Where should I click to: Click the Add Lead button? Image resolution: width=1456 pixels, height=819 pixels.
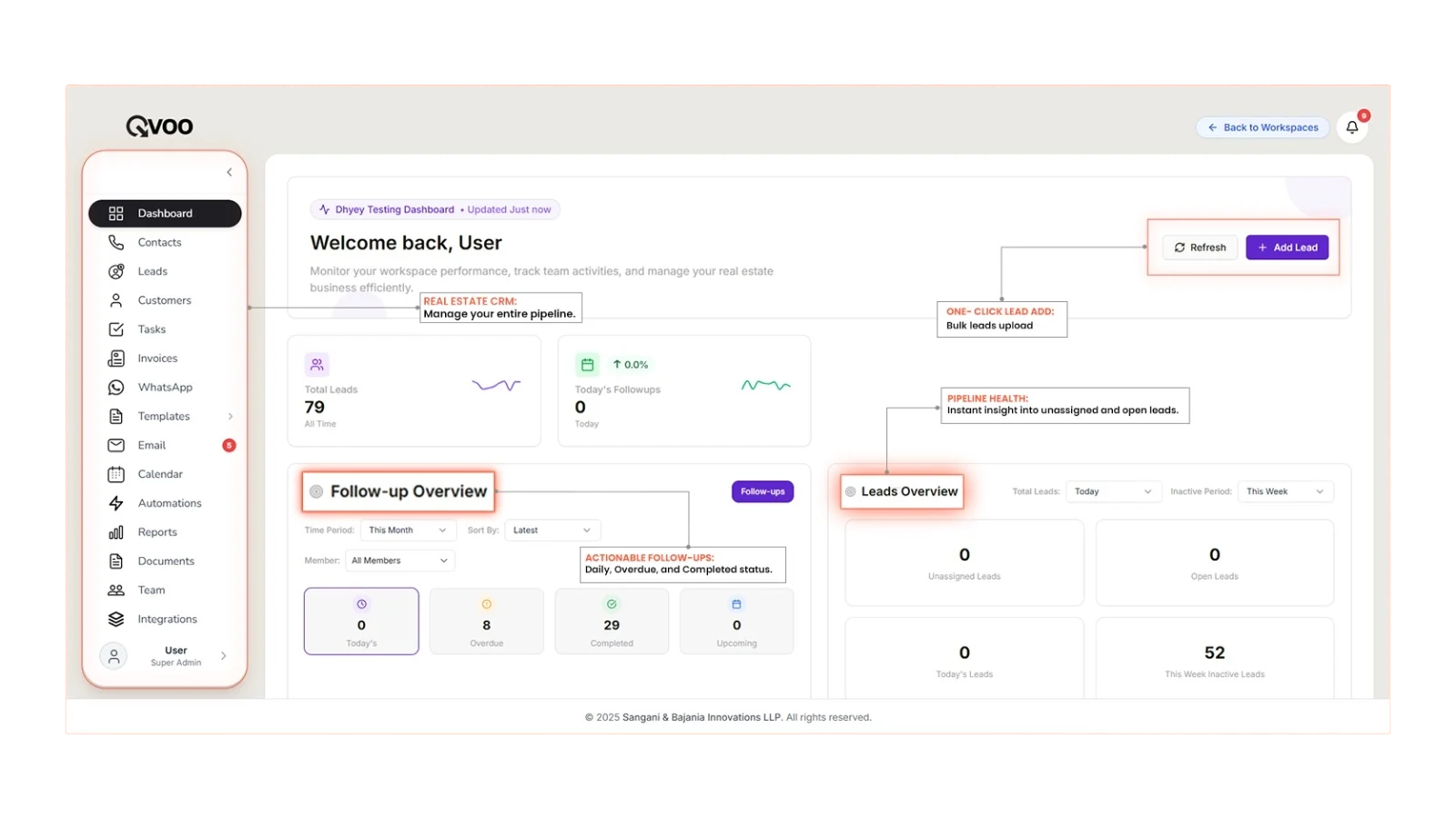pos(1287,248)
